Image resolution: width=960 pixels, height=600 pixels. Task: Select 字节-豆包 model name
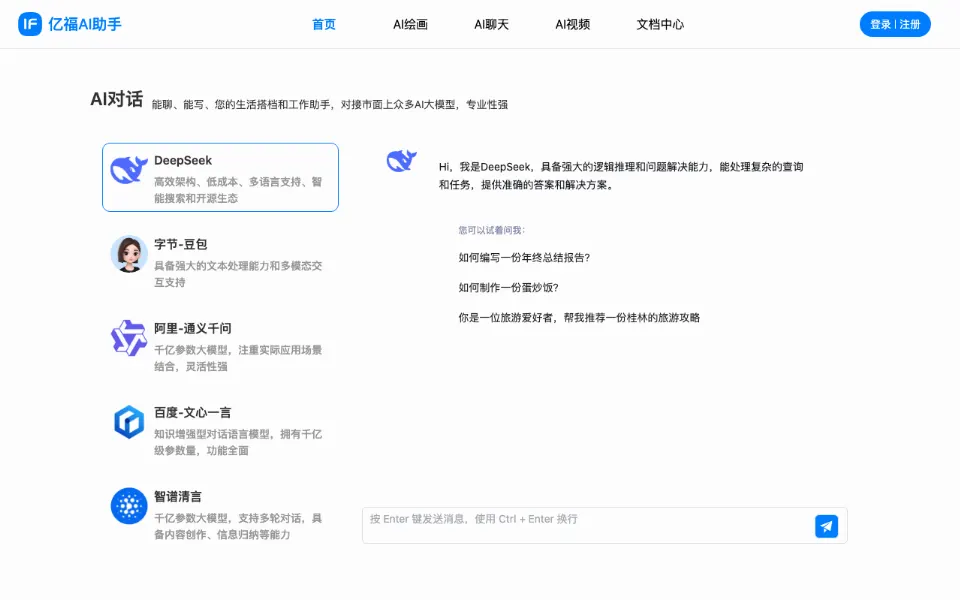(181, 244)
